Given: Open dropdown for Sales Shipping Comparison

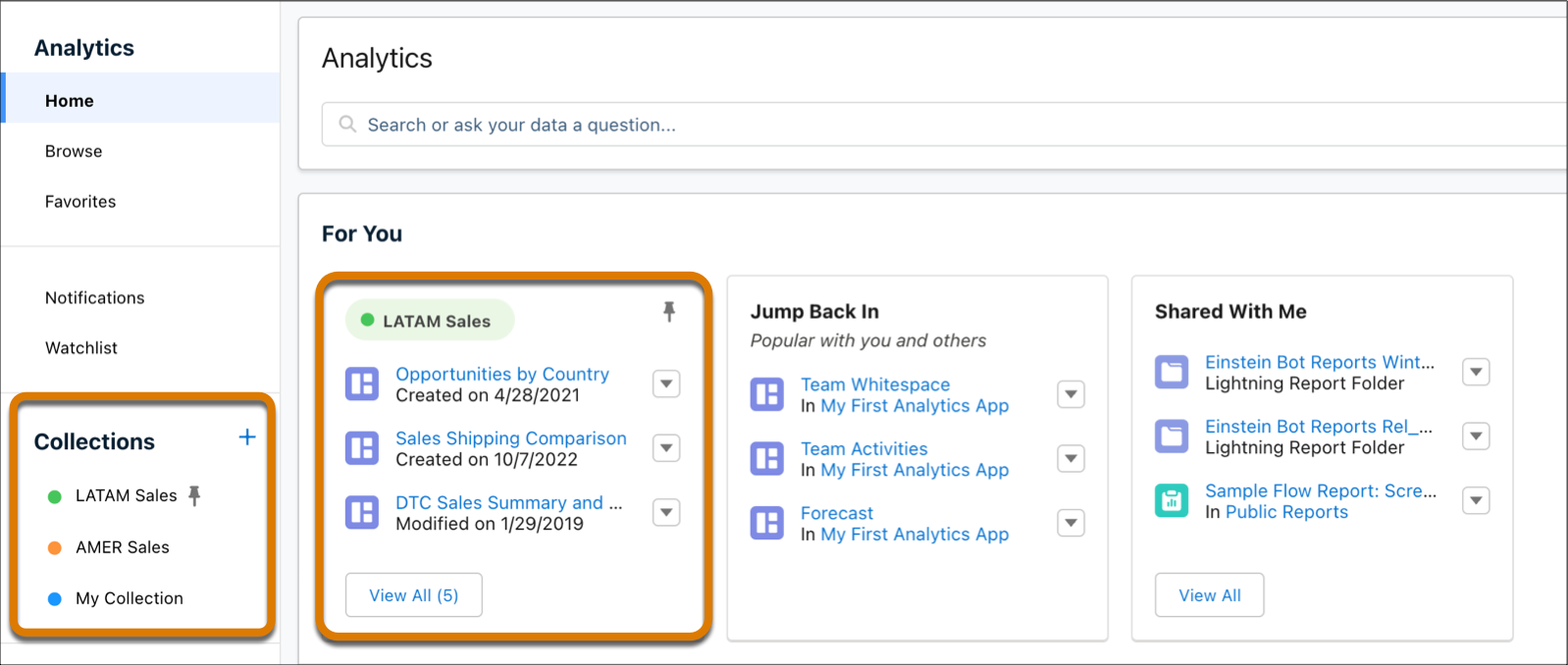Looking at the screenshot, I should (x=666, y=448).
